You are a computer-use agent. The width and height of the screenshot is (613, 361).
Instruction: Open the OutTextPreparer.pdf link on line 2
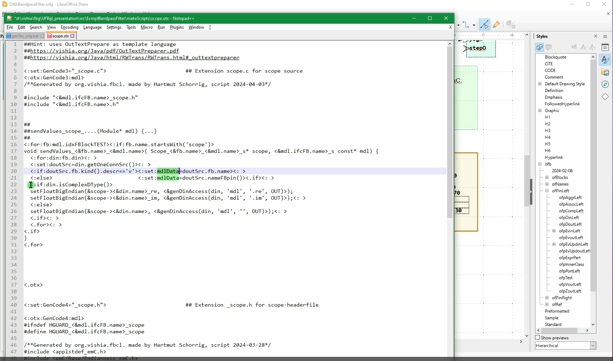pyautogui.click(x=104, y=51)
